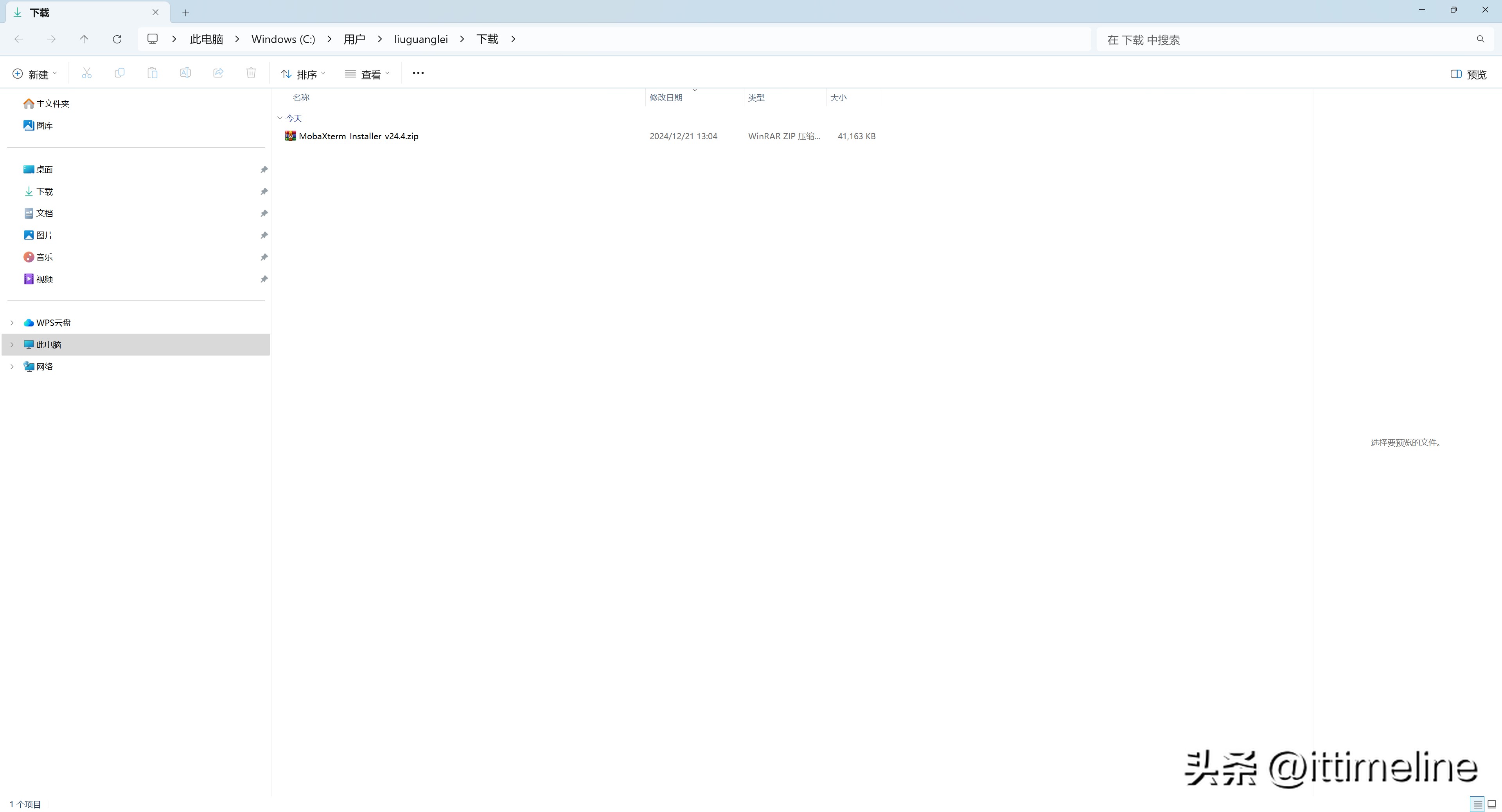Select MobaXterm_Installer_v24.4.zip file
Image resolution: width=1502 pixels, height=812 pixels.
[358, 137]
